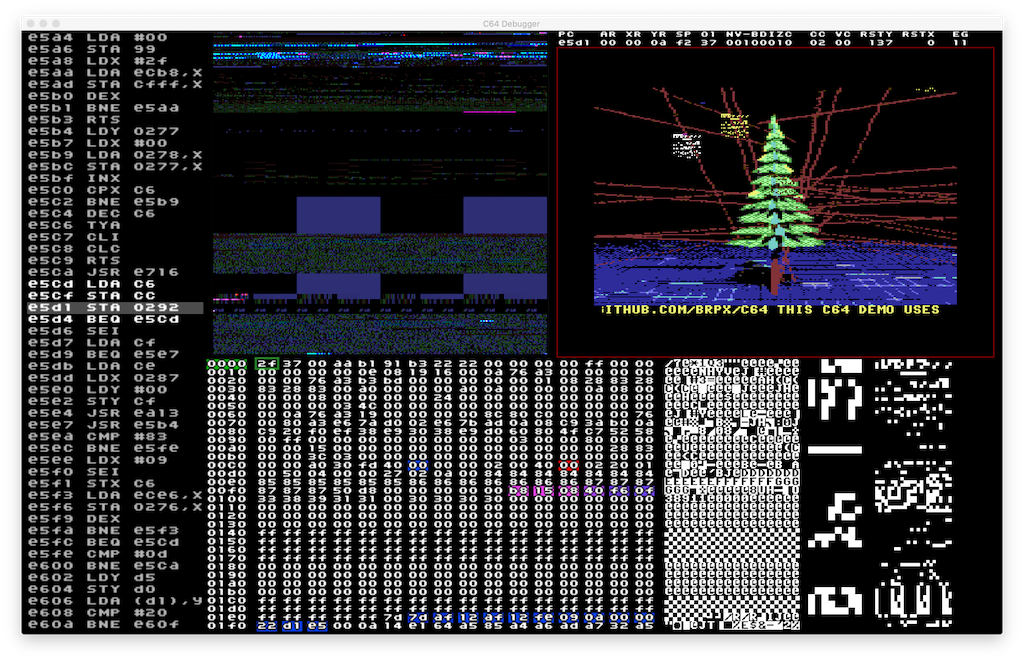Click the RSTY counter value 137
Image resolution: width=1024 pixels, height=661 pixels.
pyautogui.click(x=884, y=43)
